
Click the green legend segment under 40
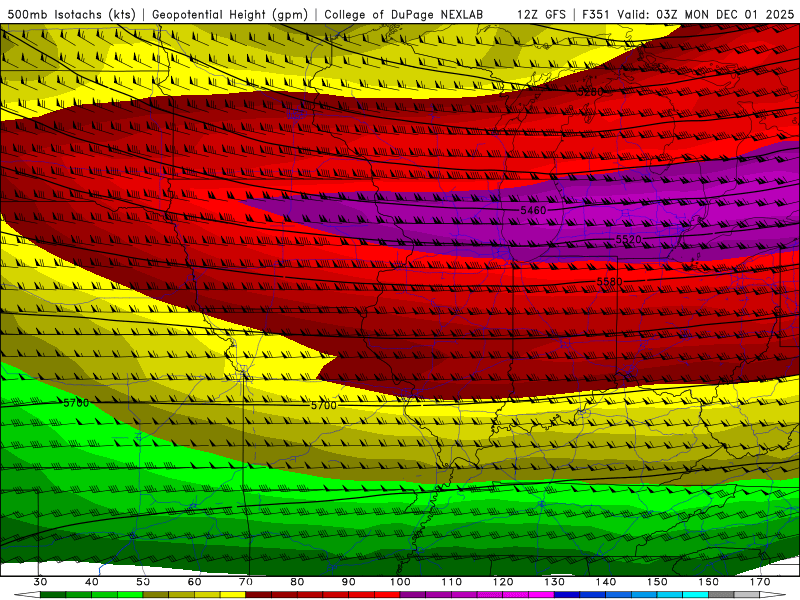pos(105,595)
